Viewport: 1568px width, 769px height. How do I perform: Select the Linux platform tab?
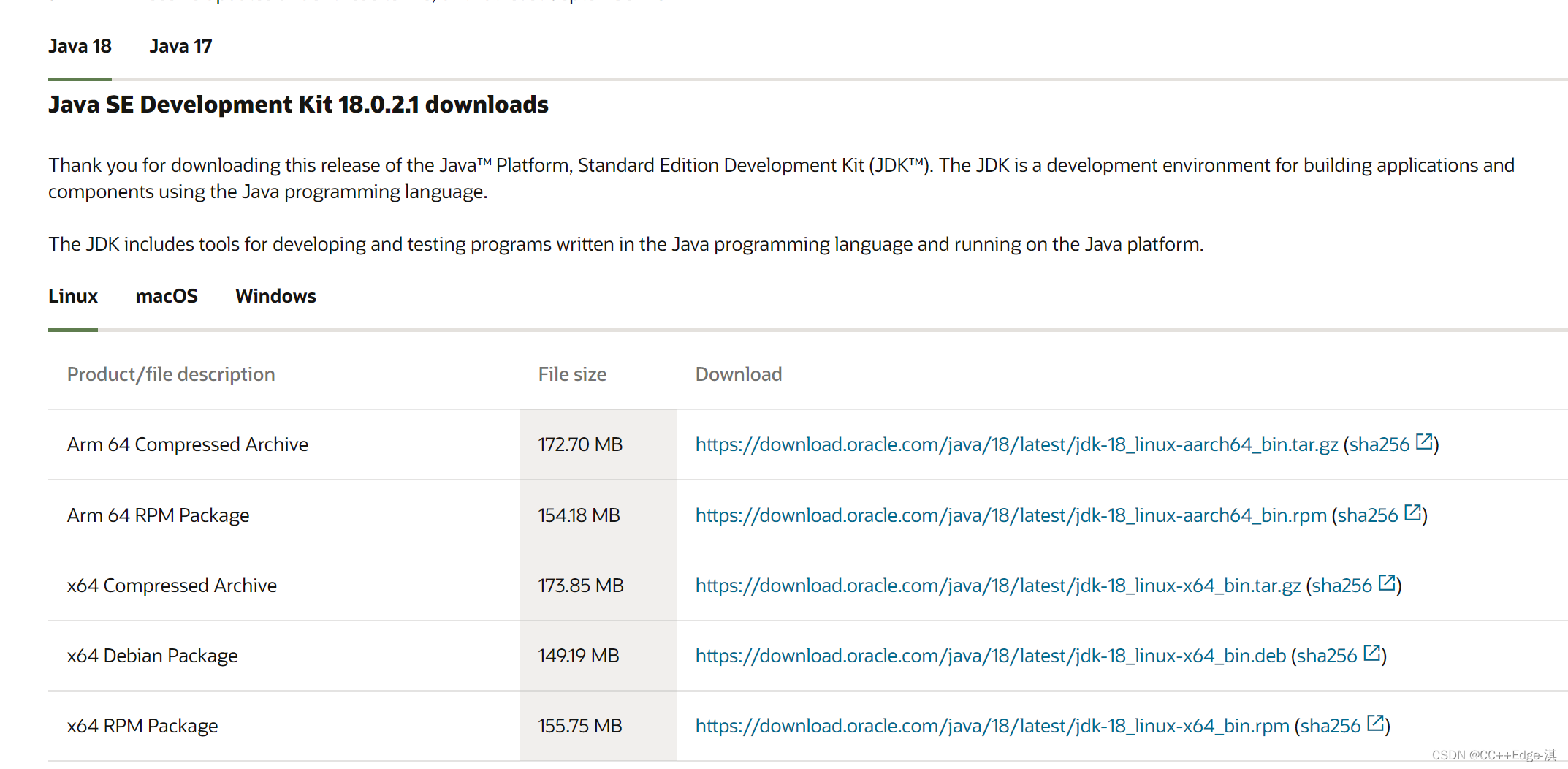point(73,296)
